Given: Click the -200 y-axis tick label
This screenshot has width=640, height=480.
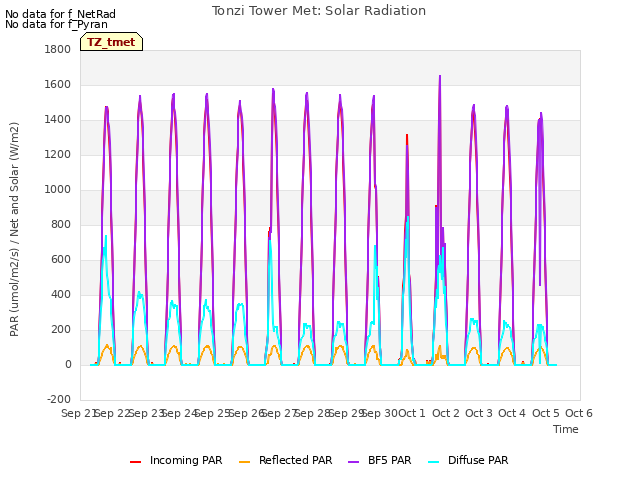Looking at the screenshot, I should [59, 400].
